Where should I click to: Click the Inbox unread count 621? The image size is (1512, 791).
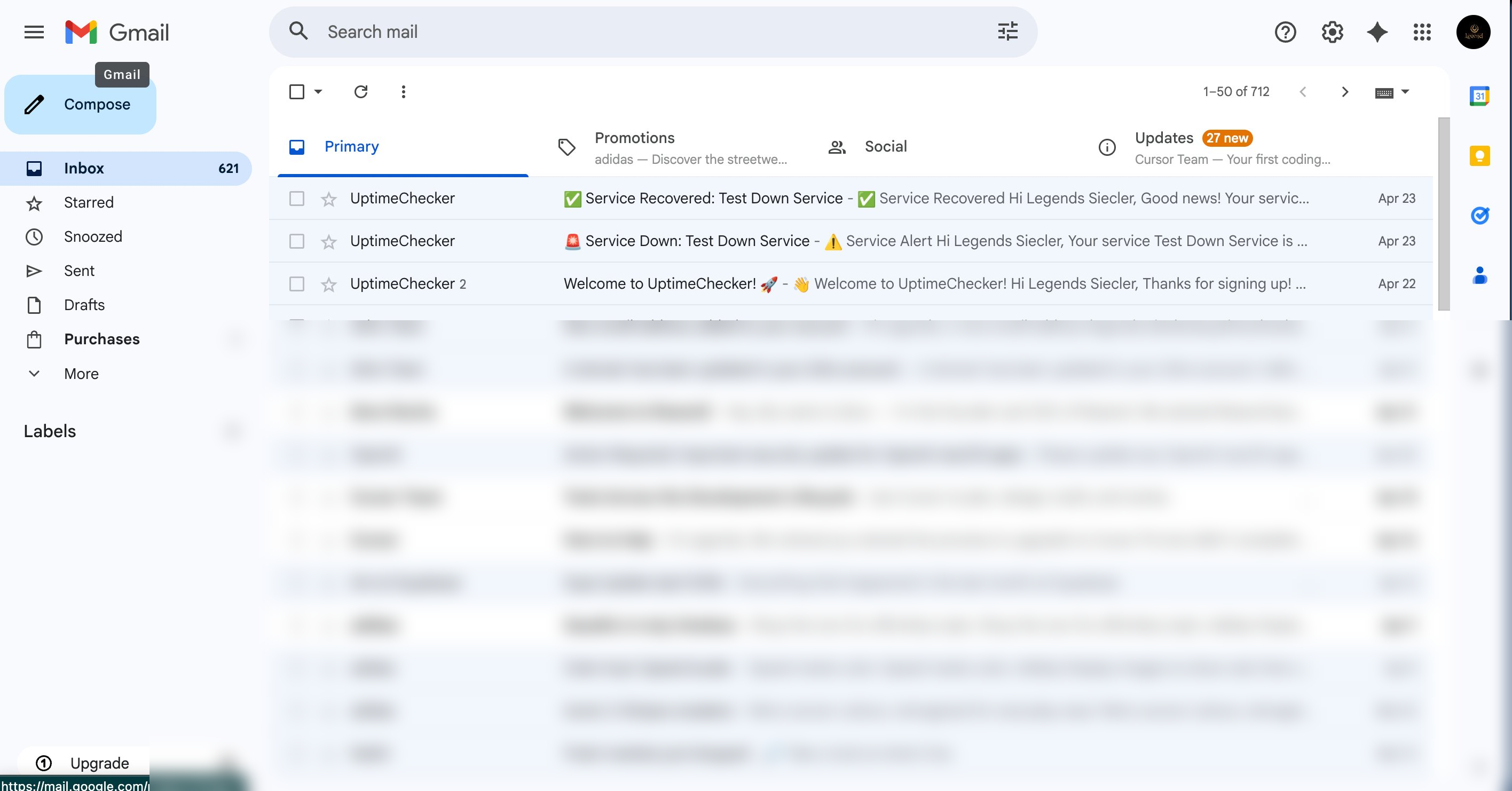pos(229,169)
